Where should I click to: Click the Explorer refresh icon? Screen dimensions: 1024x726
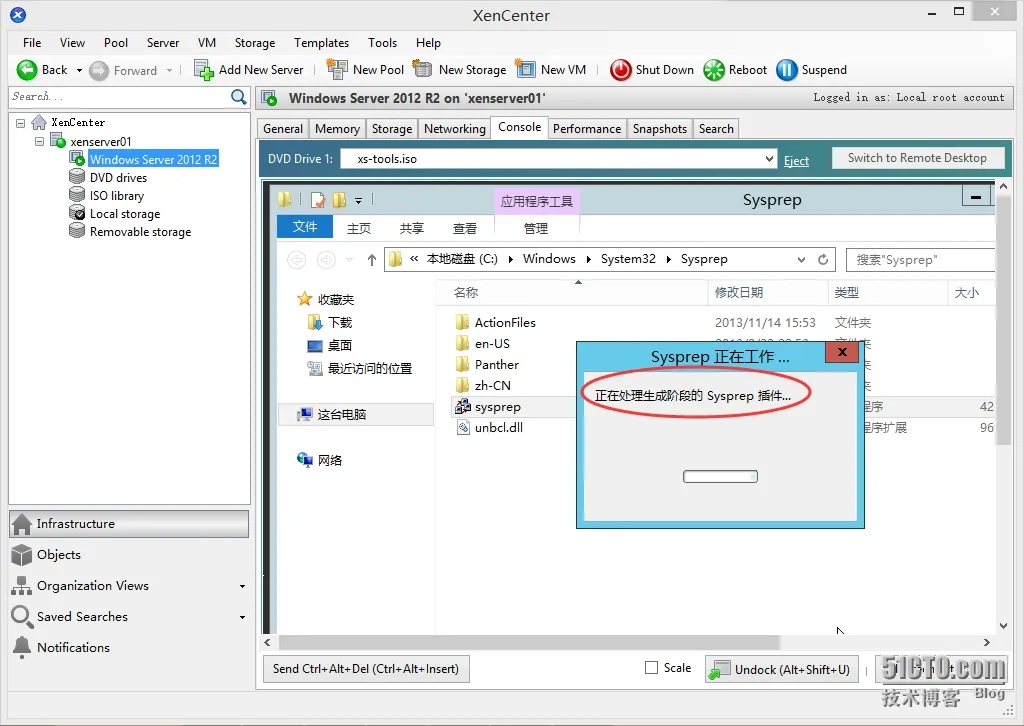[x=823, y=260]
